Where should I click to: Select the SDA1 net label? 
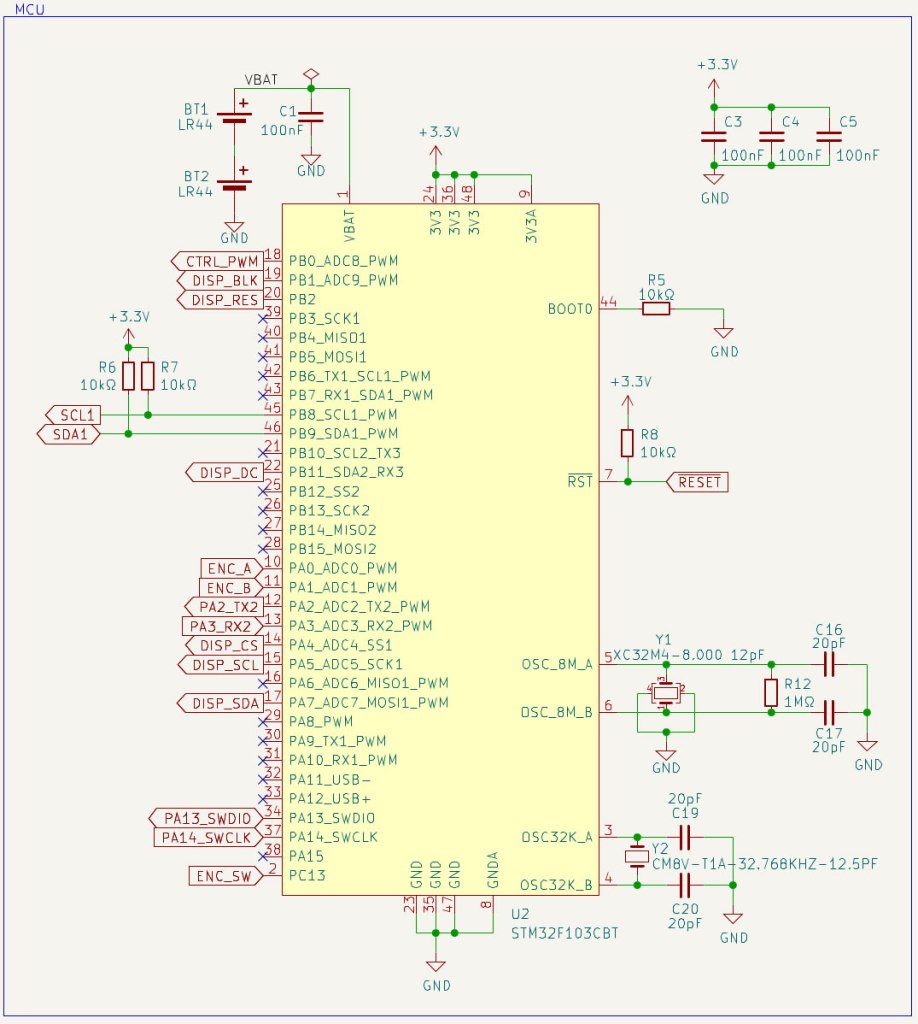pyautogui.click(x=69, y=434)
